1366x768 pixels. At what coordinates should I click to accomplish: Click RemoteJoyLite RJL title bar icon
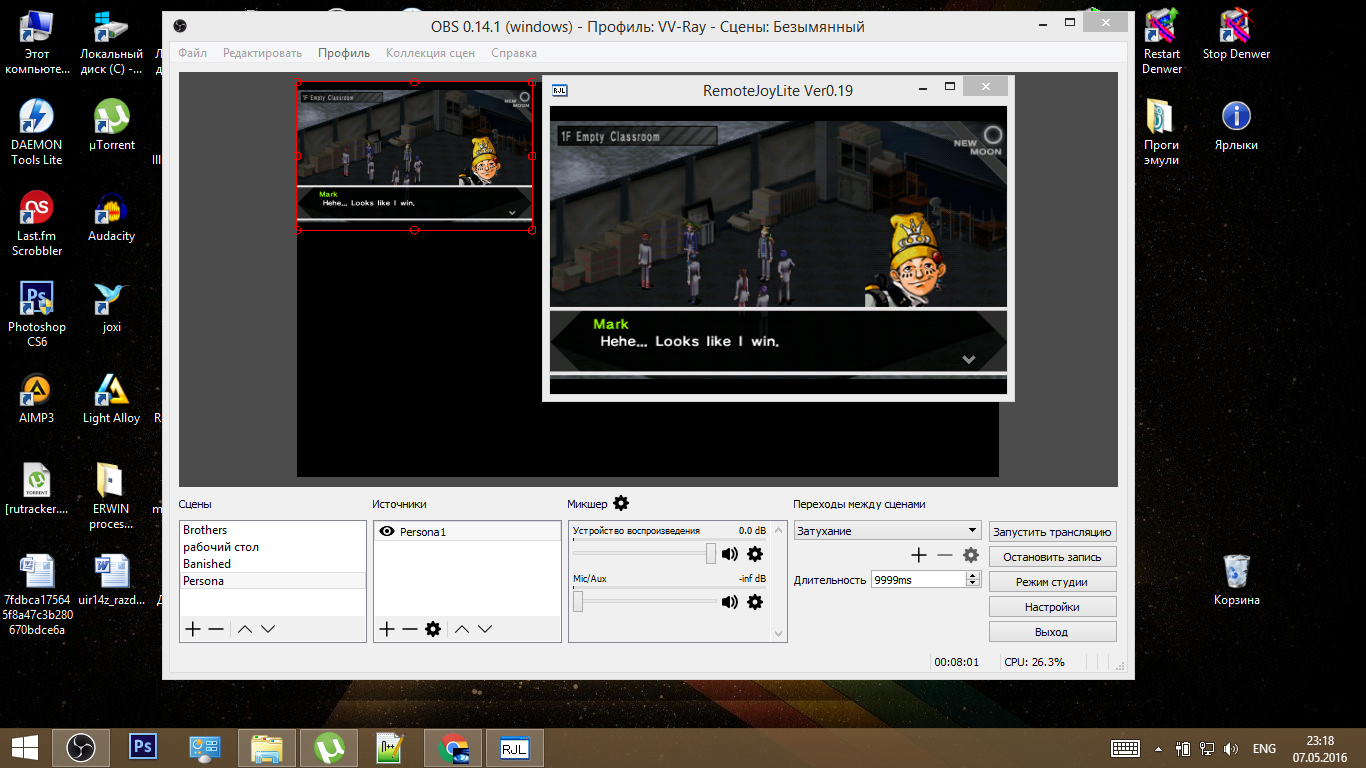point(560,91)
